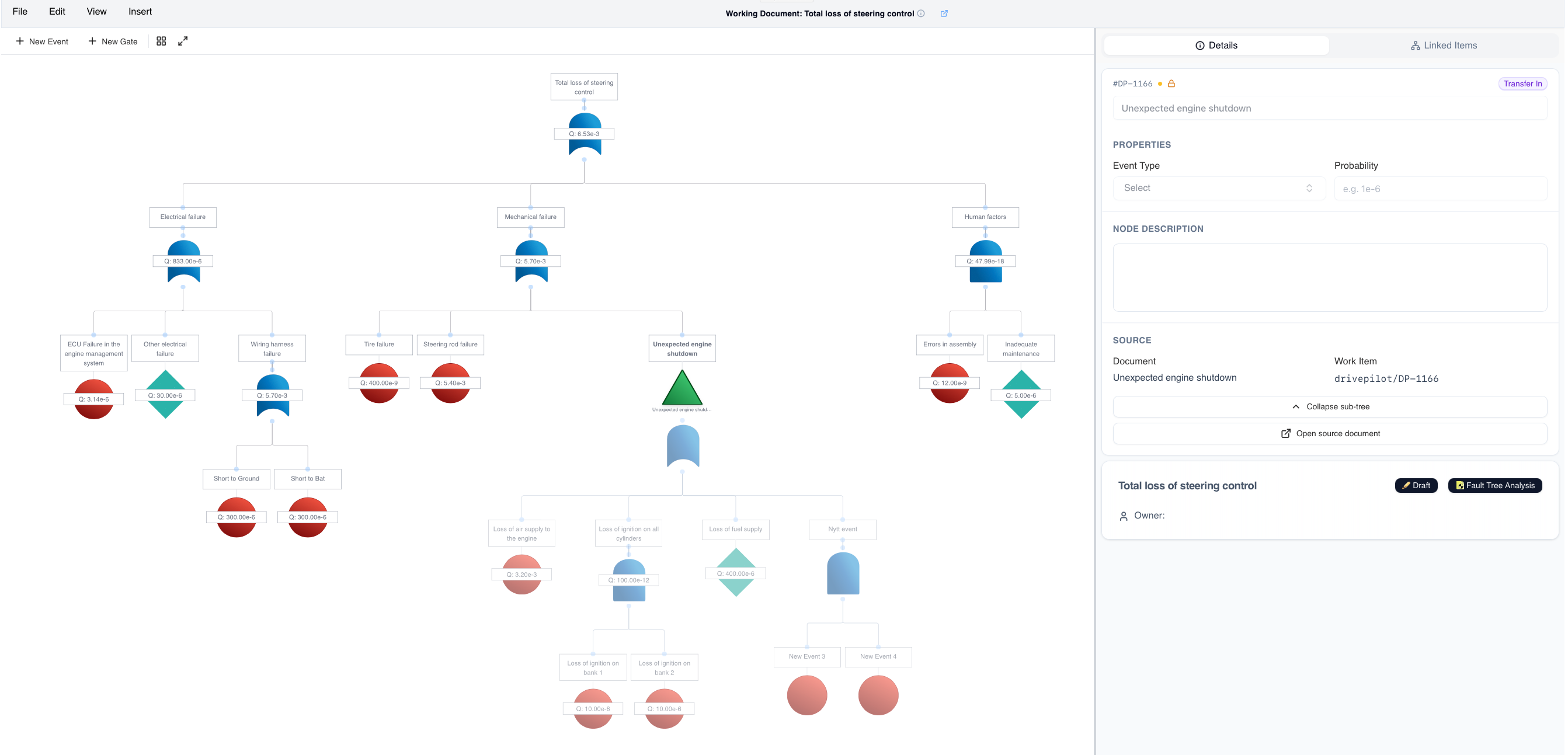1568x755 pixels.
Task: Select red circle Q: 3.14e-6 basic event
Action: (94, 399)
